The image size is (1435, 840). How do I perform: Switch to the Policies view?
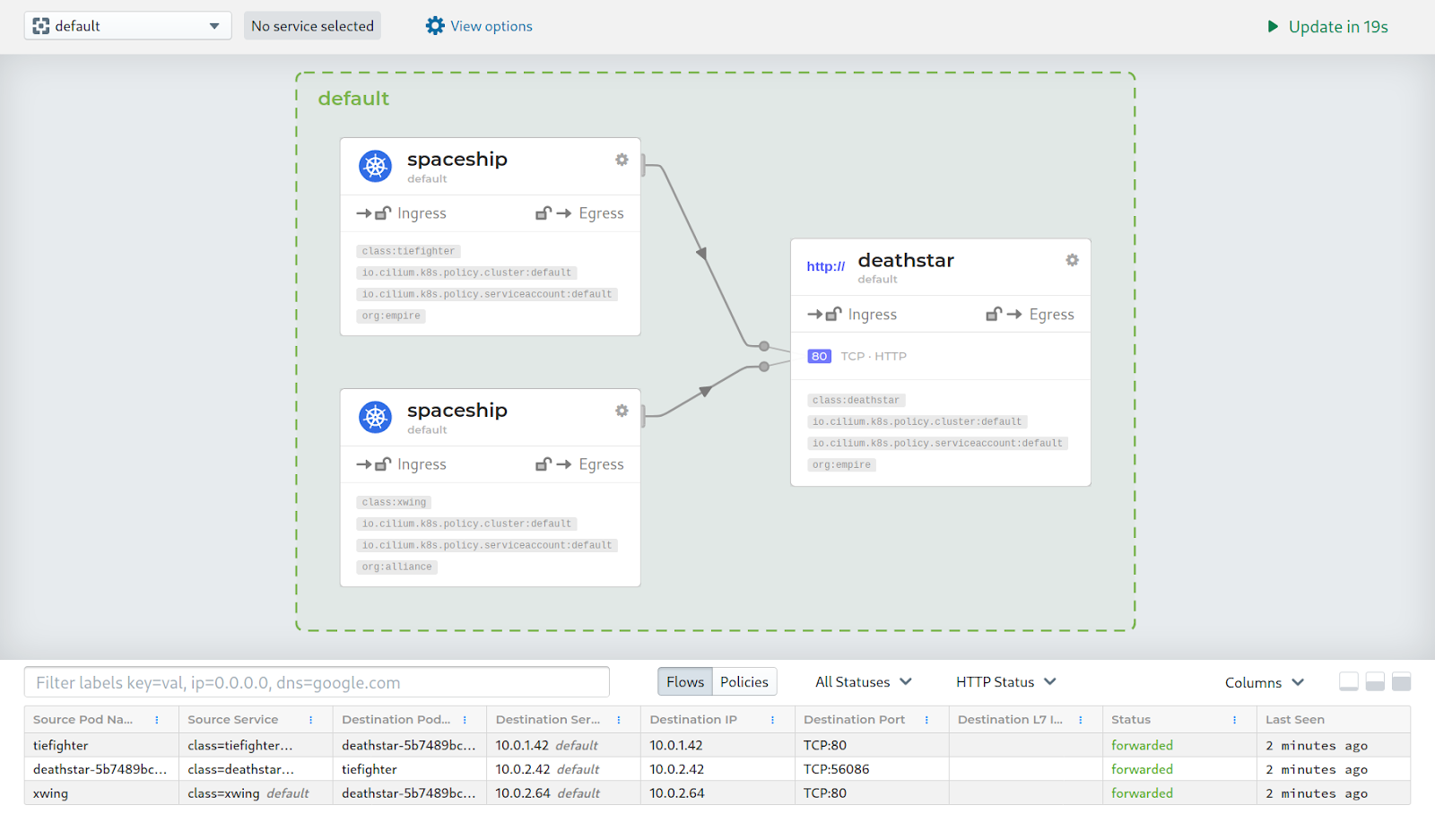(744, 681)
